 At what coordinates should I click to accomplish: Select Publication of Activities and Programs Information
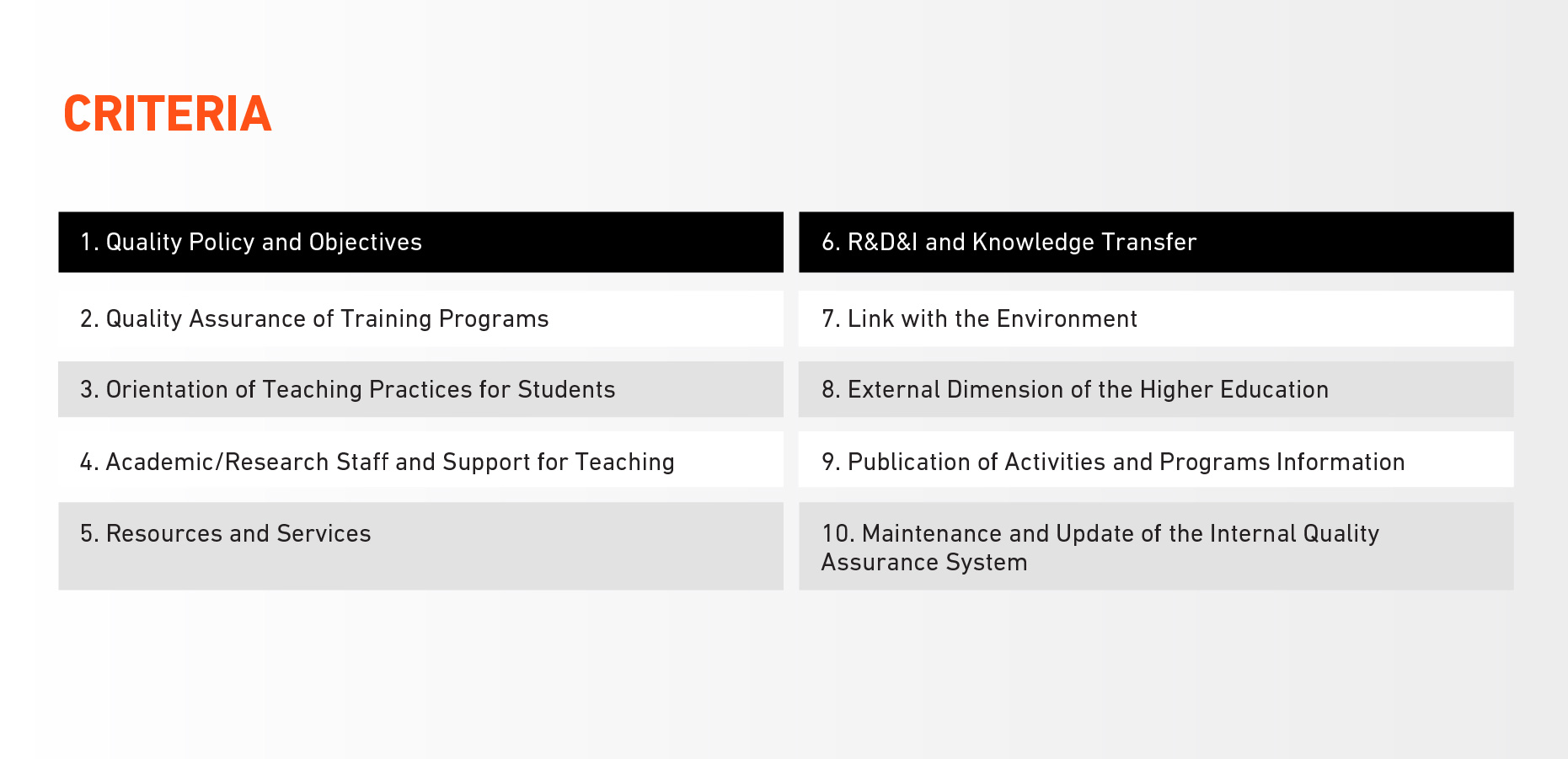(1155, 462)
